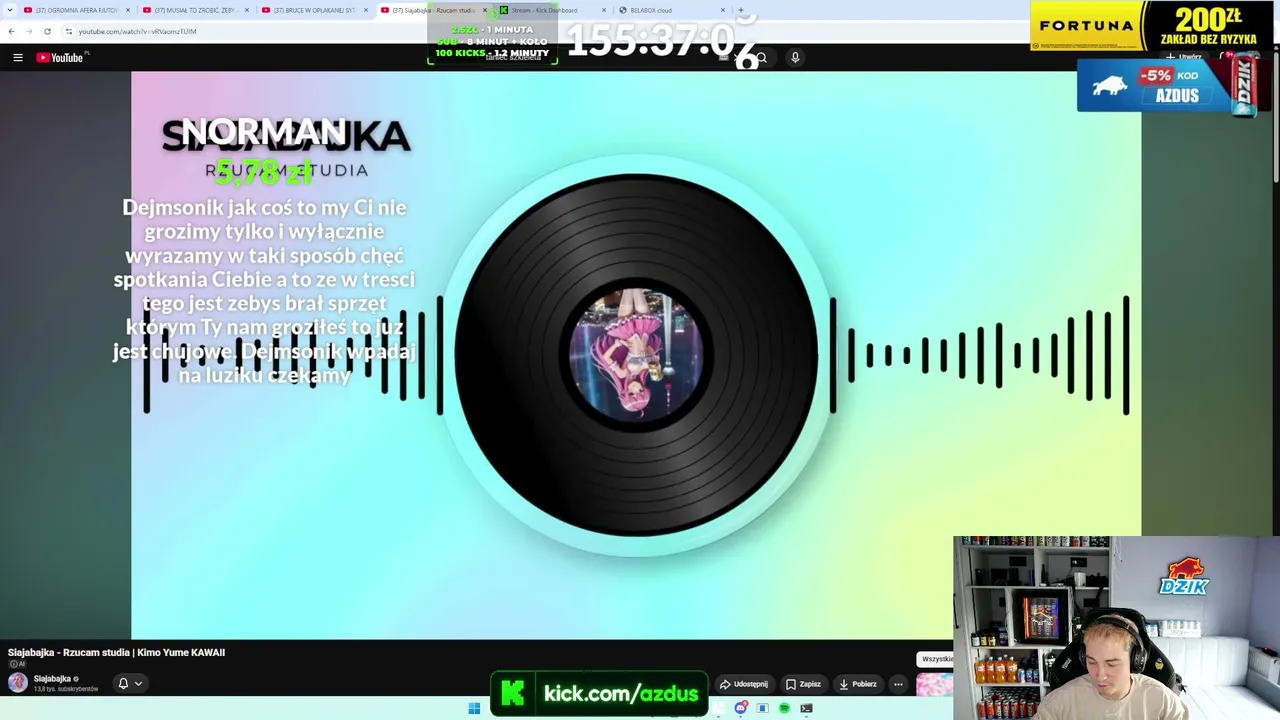Viewport: 1280px width, 720px height.
Task: Start voice search with the microphone icon
Action: coord(795,58)
